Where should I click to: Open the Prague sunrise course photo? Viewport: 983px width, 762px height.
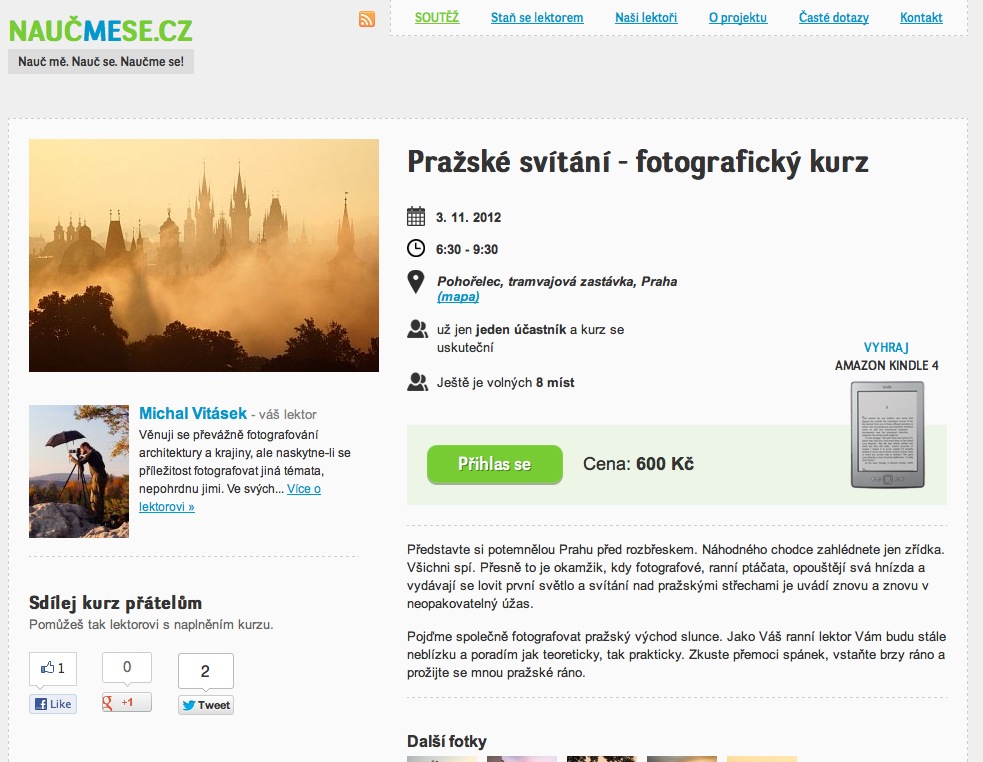(204, 255)
